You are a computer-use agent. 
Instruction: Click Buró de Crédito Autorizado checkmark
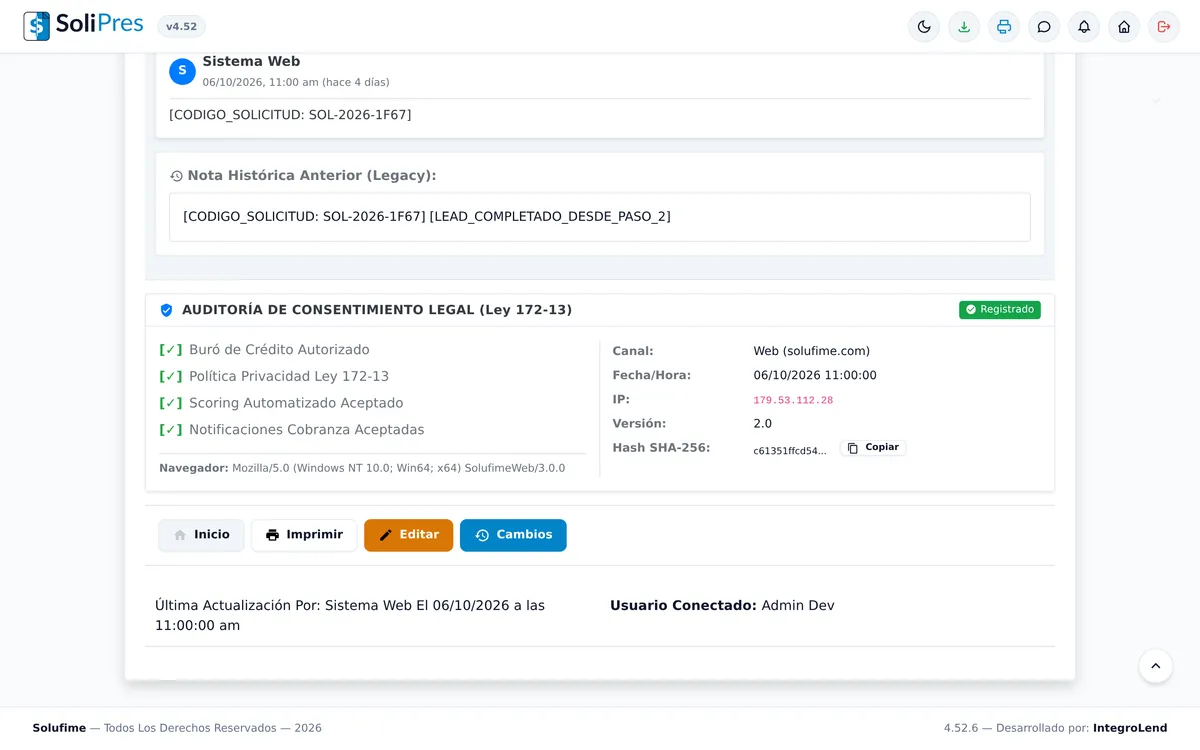coord(171,350)
